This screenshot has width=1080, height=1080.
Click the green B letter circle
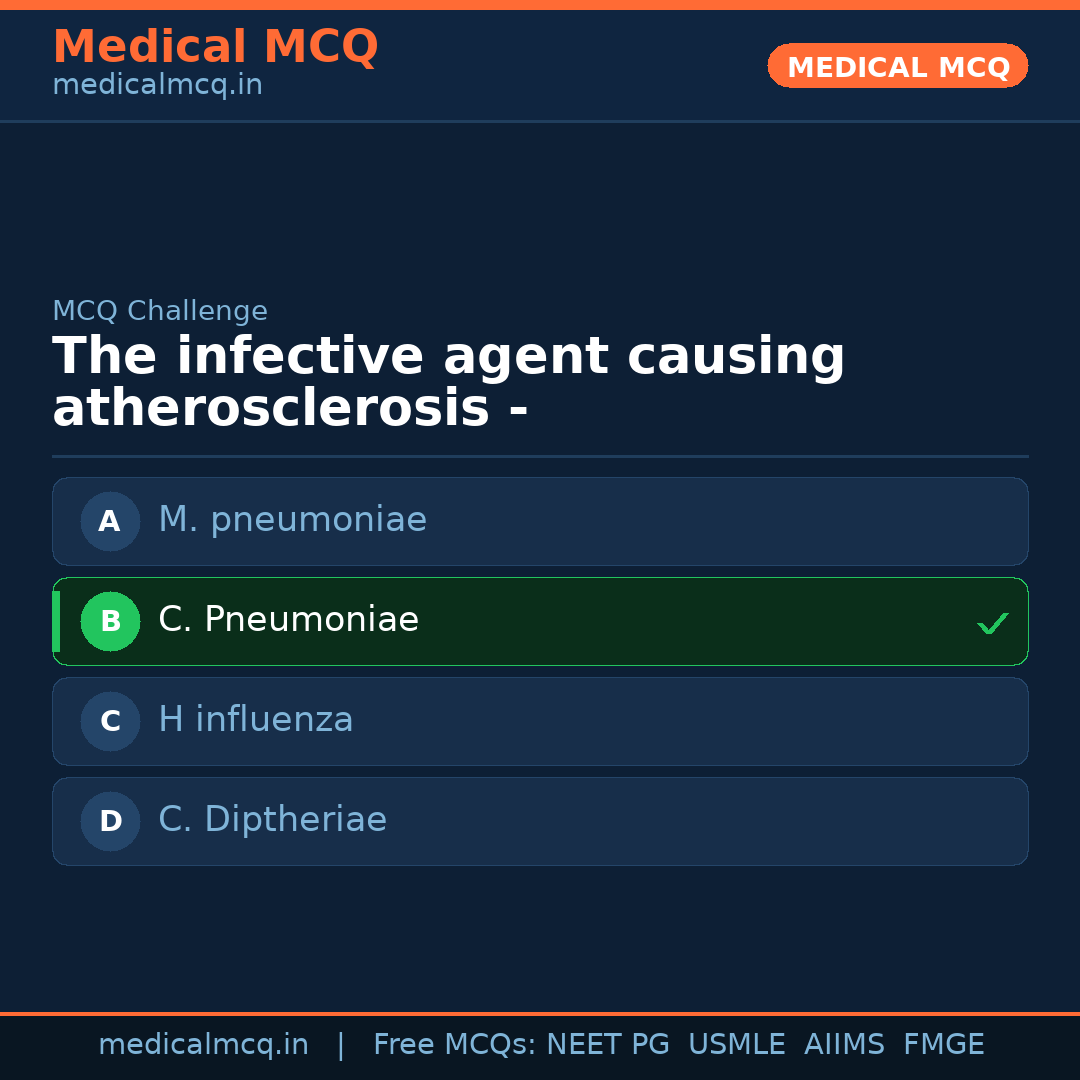(110, 621)
